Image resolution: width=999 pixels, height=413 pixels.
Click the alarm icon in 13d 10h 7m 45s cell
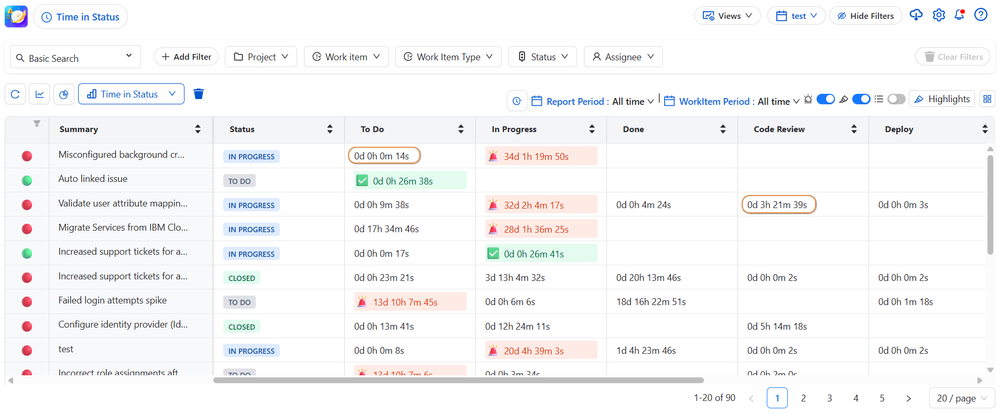pyautogui.click(x=362, y=302)
